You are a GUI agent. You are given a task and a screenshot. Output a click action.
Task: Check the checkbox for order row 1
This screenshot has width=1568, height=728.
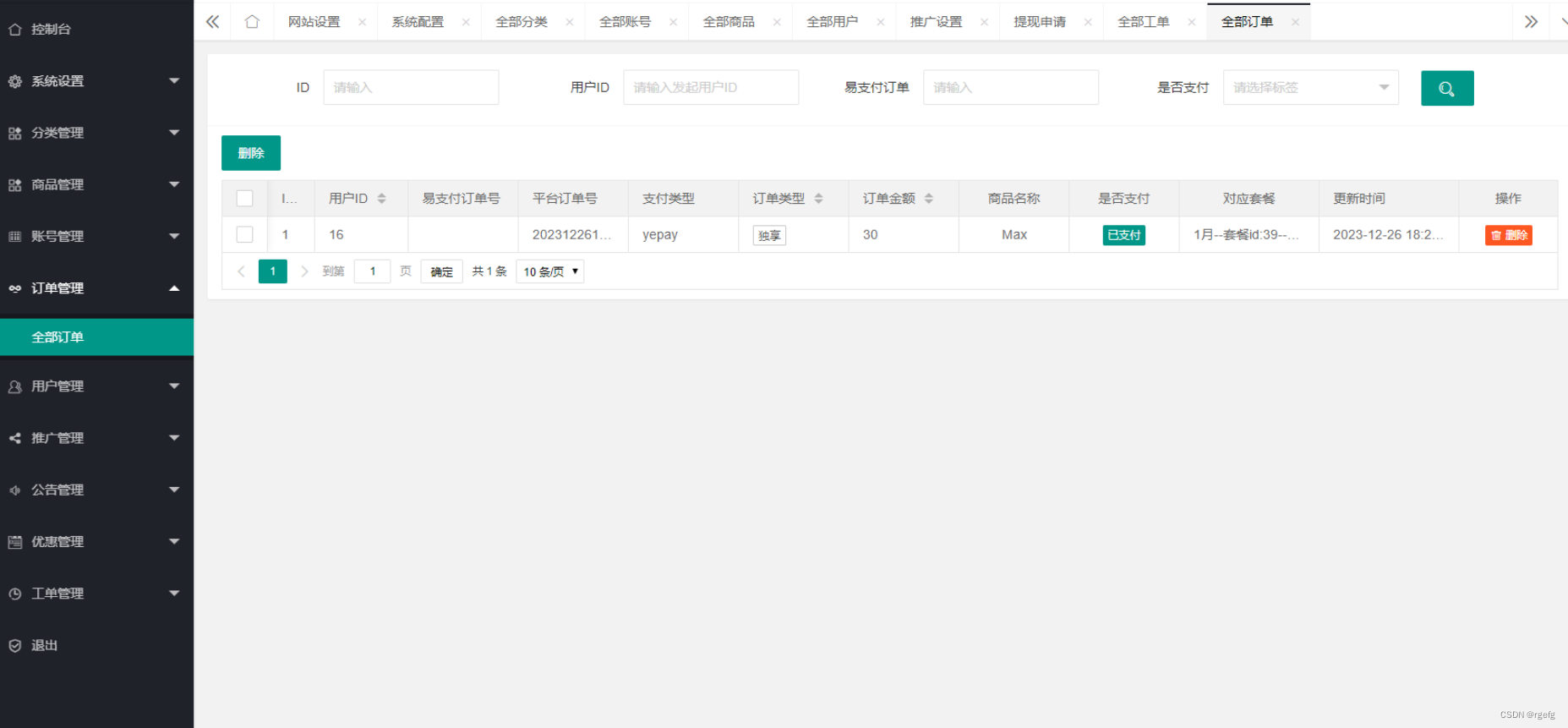[x=245, y=234]
